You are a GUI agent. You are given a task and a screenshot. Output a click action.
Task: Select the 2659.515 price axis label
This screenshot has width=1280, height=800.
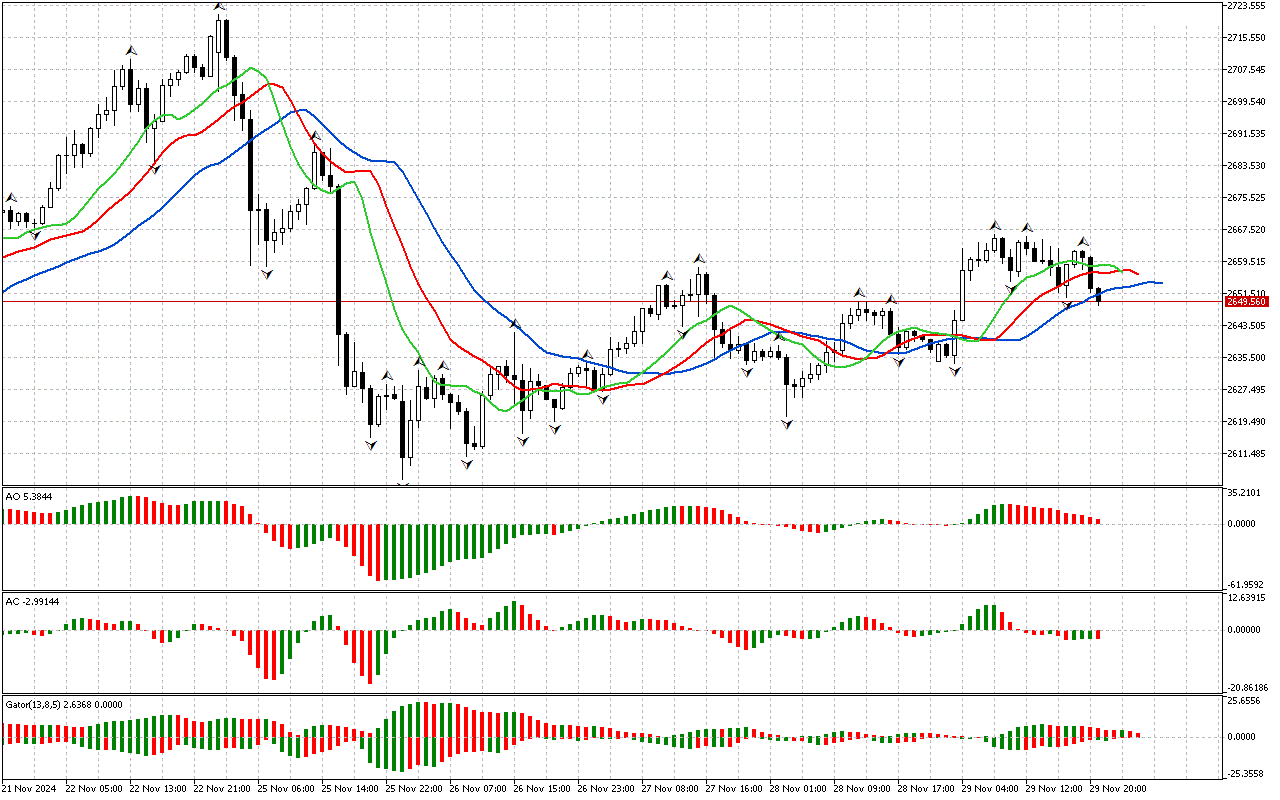[x=1246, y=262]
